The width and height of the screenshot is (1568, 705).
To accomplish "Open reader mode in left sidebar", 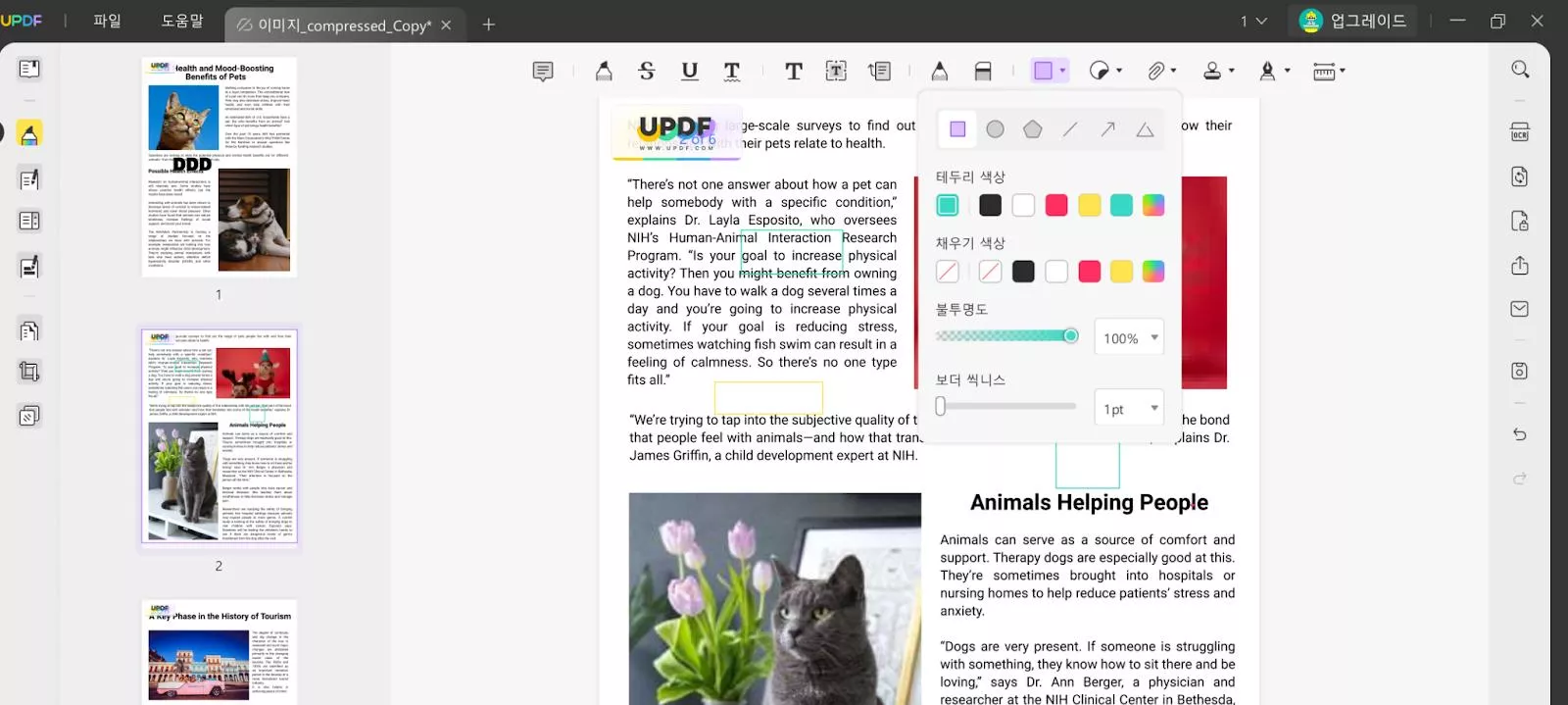I will (x=29, y=69).
